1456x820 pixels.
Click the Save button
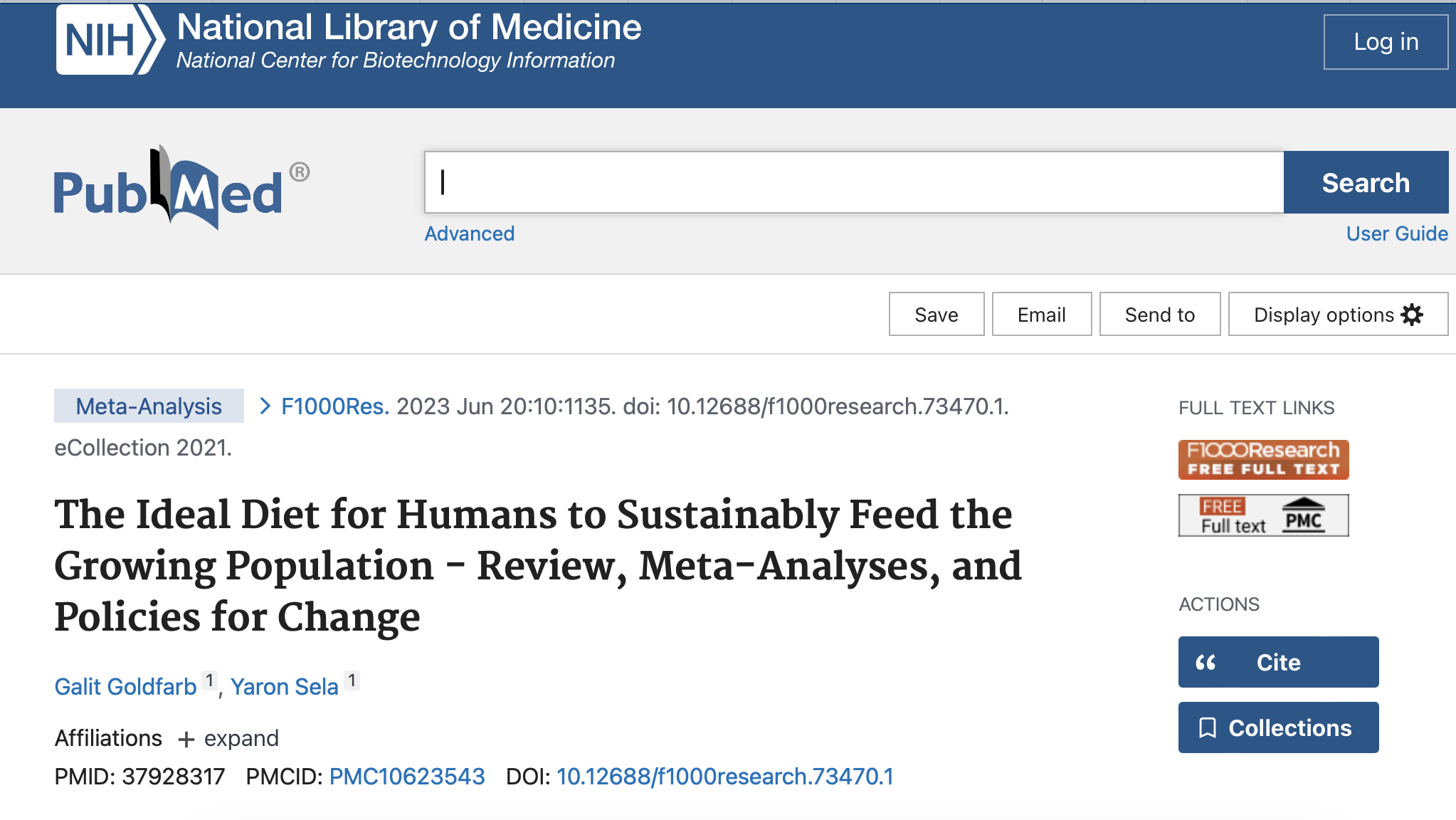(936, 315)
